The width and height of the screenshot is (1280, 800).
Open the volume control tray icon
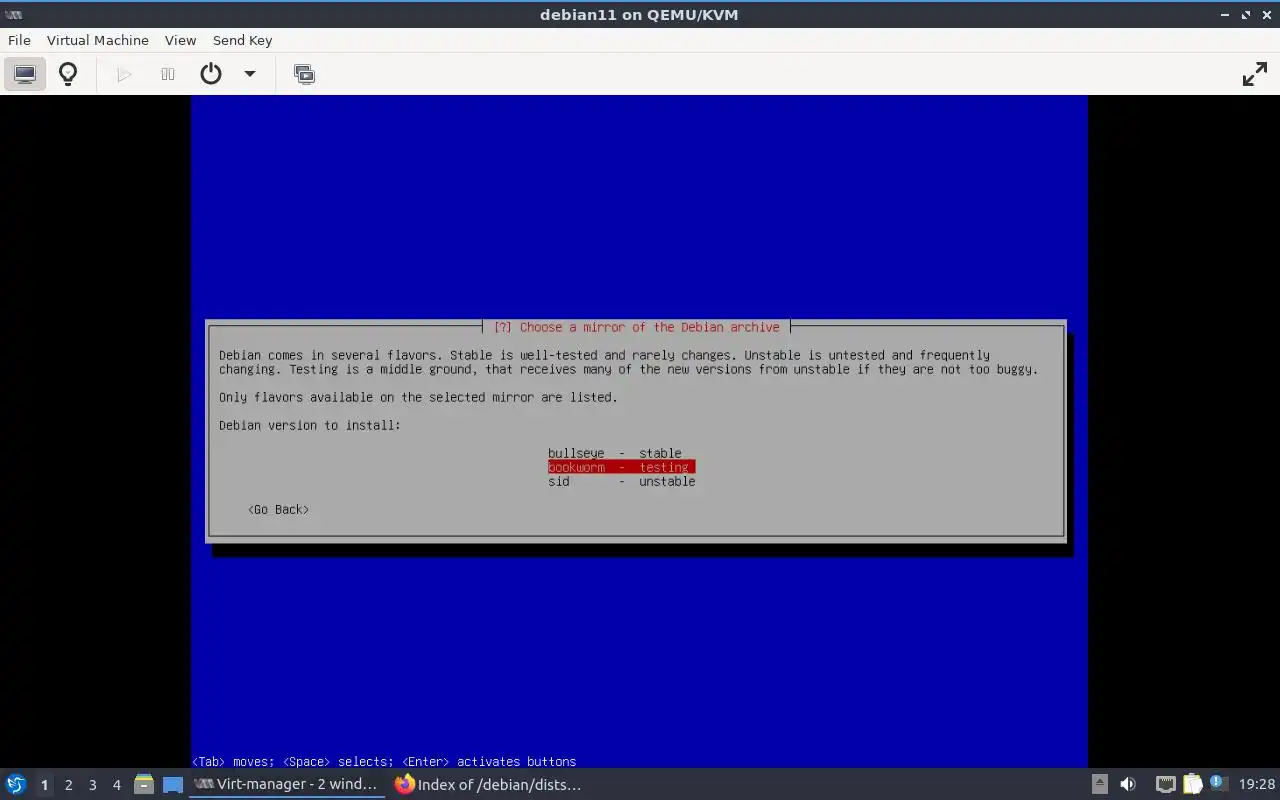pos(1127,784)
